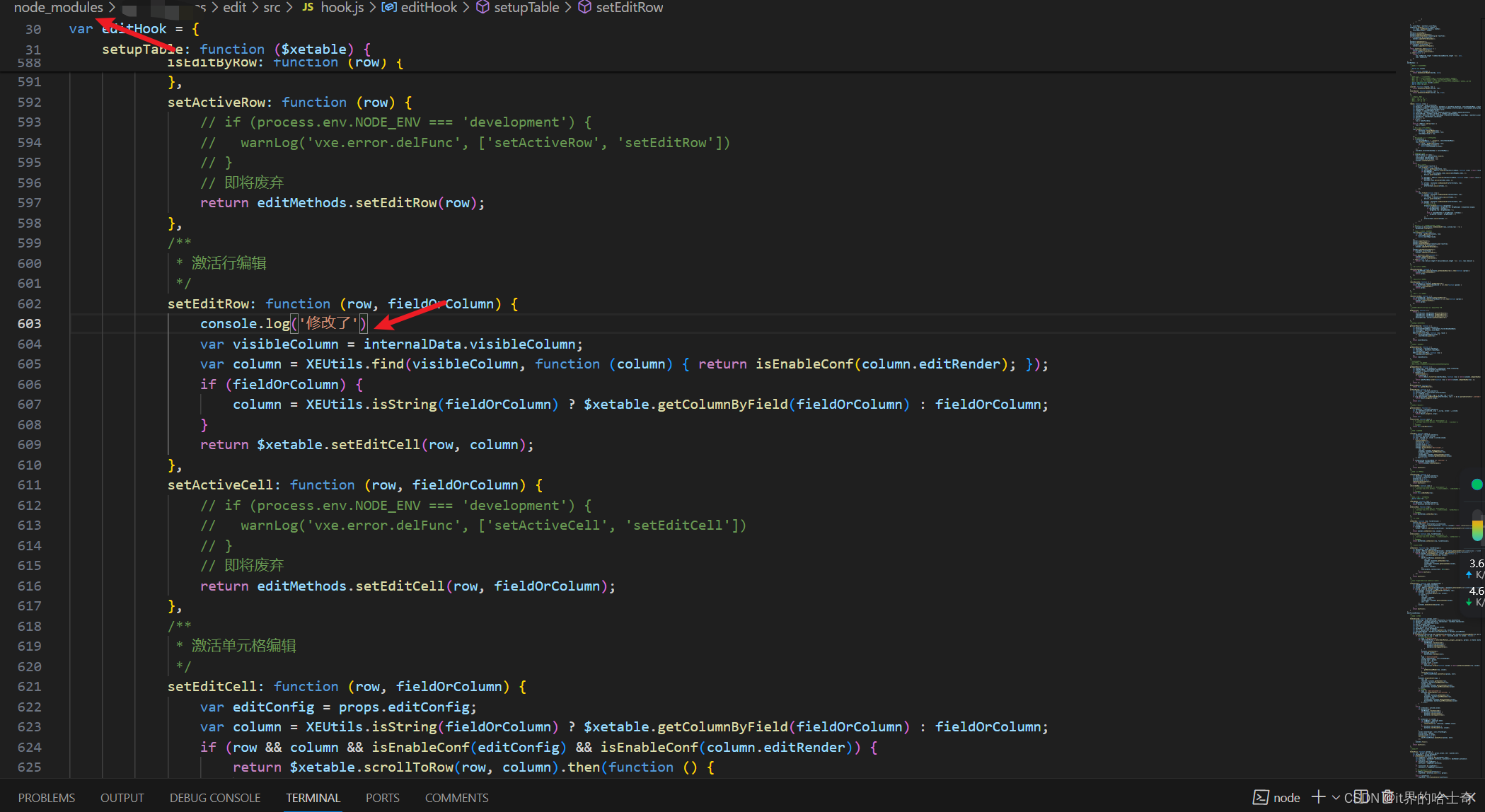Expand the editHook breadcrumb symbol list
1485x812 pixels.
tap(429, 7)
